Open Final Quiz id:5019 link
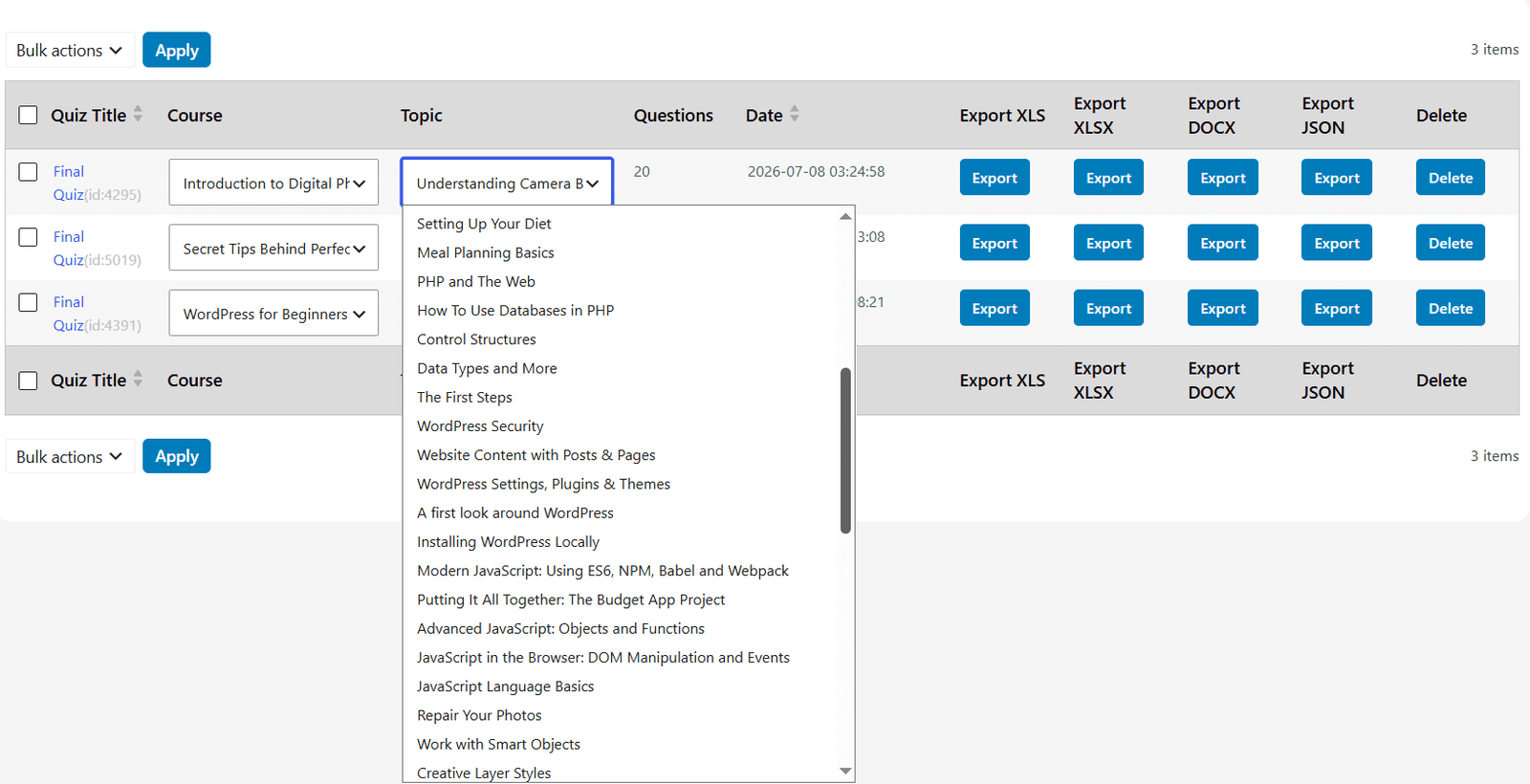The image size is (1530, 784). (x=69, y=248)
